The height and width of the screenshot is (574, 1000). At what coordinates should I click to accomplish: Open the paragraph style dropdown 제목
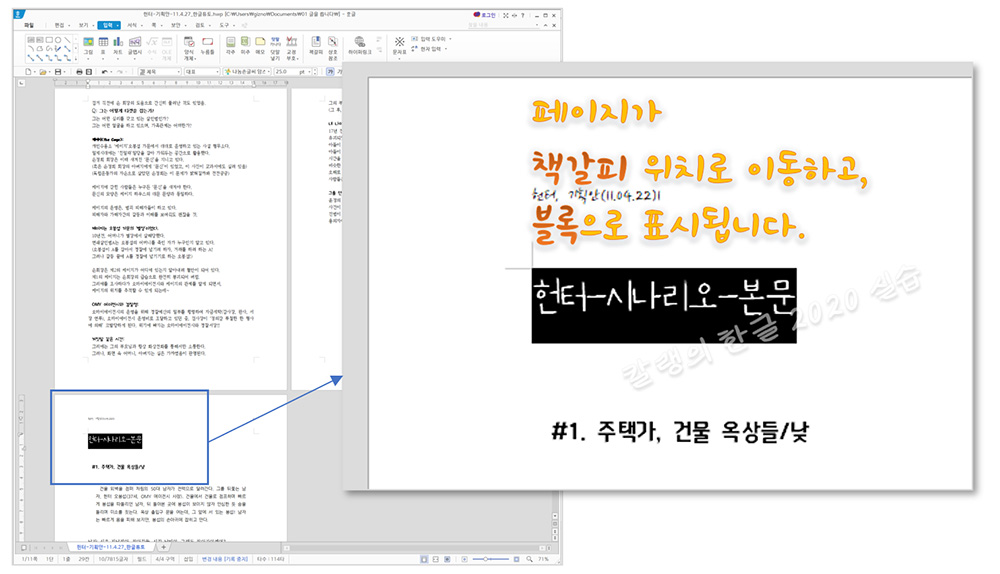(x=161, y=72)
